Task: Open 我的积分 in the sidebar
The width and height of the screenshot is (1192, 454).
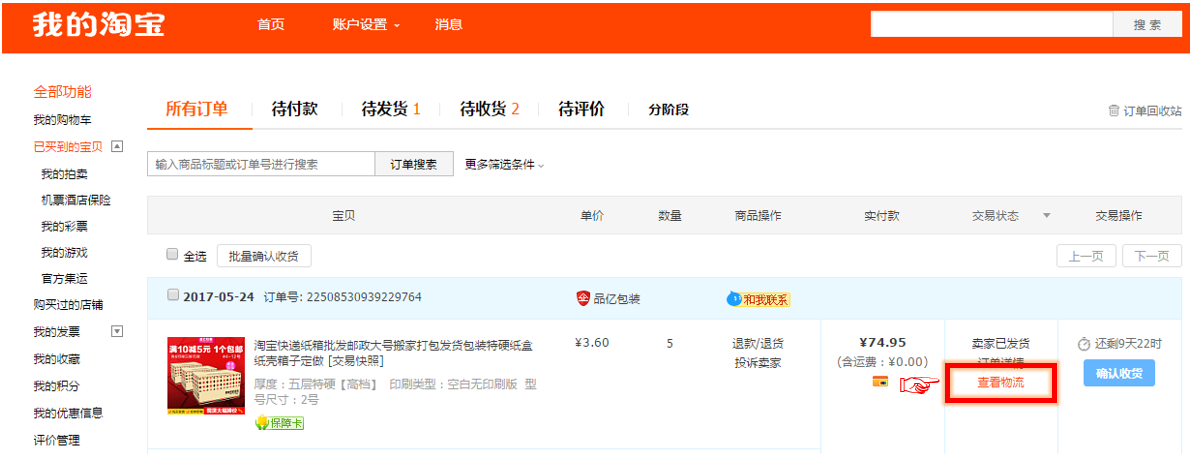Action: [56, 386]
